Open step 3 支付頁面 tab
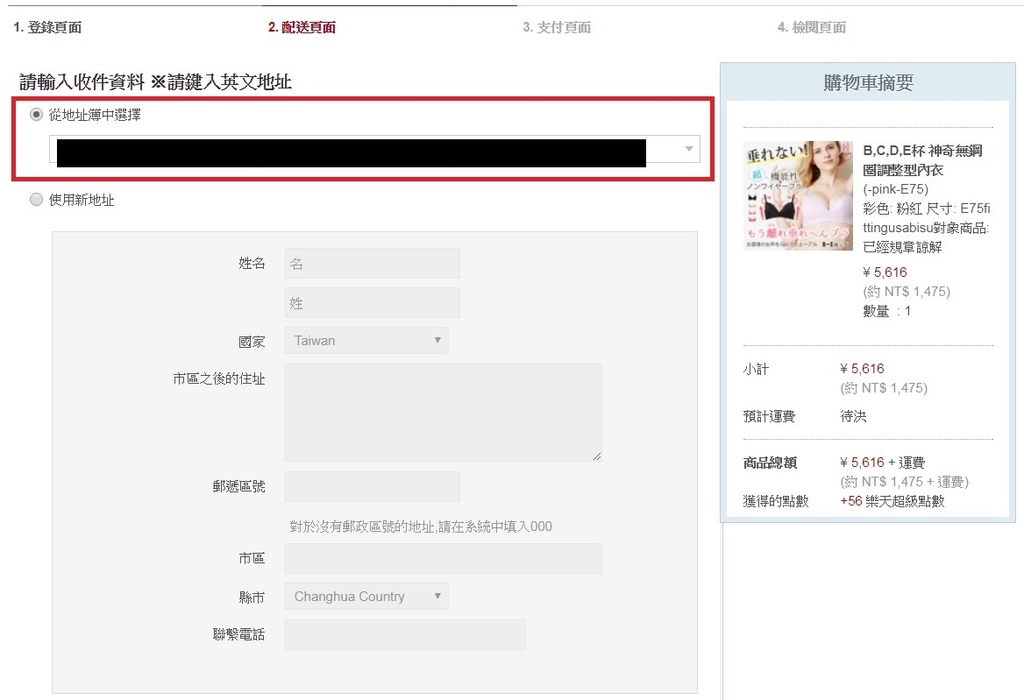This screenshot has width=1024, height=700. coord(557,28)
